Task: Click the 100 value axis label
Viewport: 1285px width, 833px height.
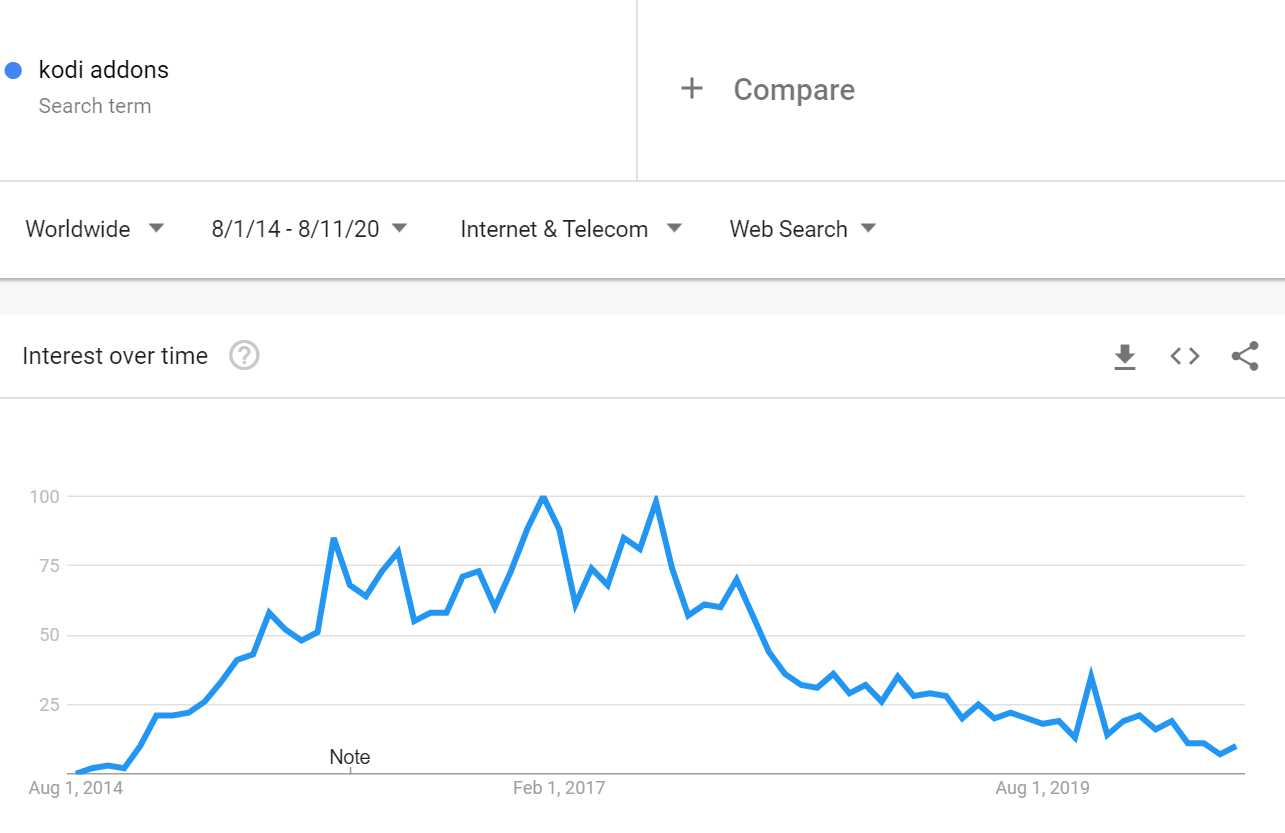Action: pyautogui.click(x=45, y=496)
